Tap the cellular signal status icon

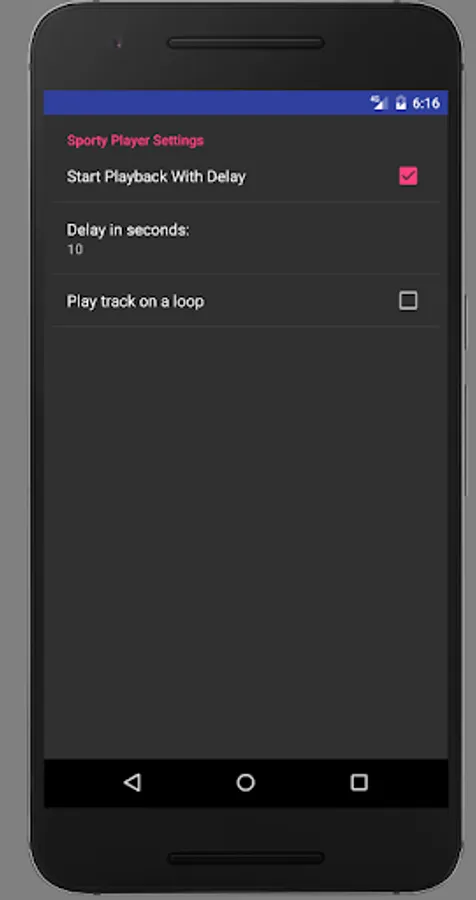pyautogui.click(x=379, y=103)
